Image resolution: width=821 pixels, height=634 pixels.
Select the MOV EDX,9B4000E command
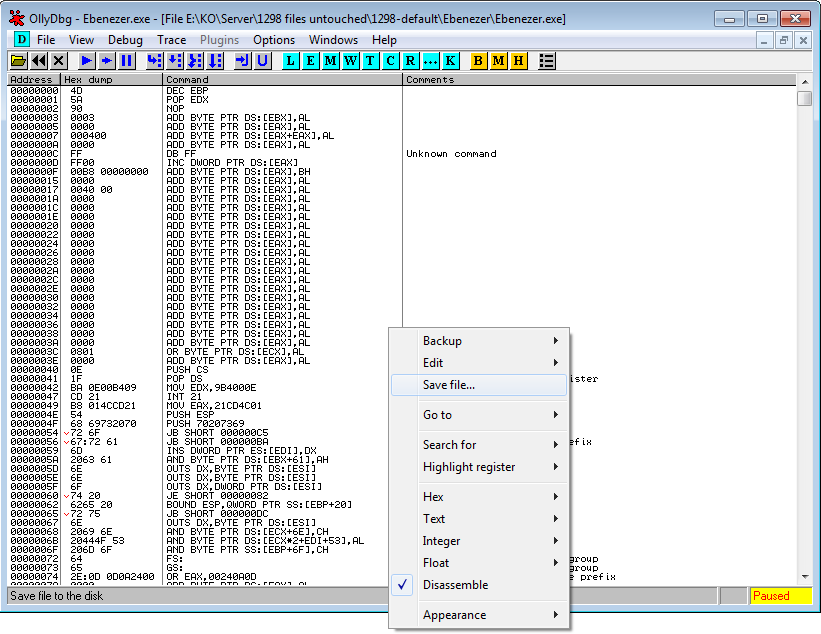tap(211, 387)
